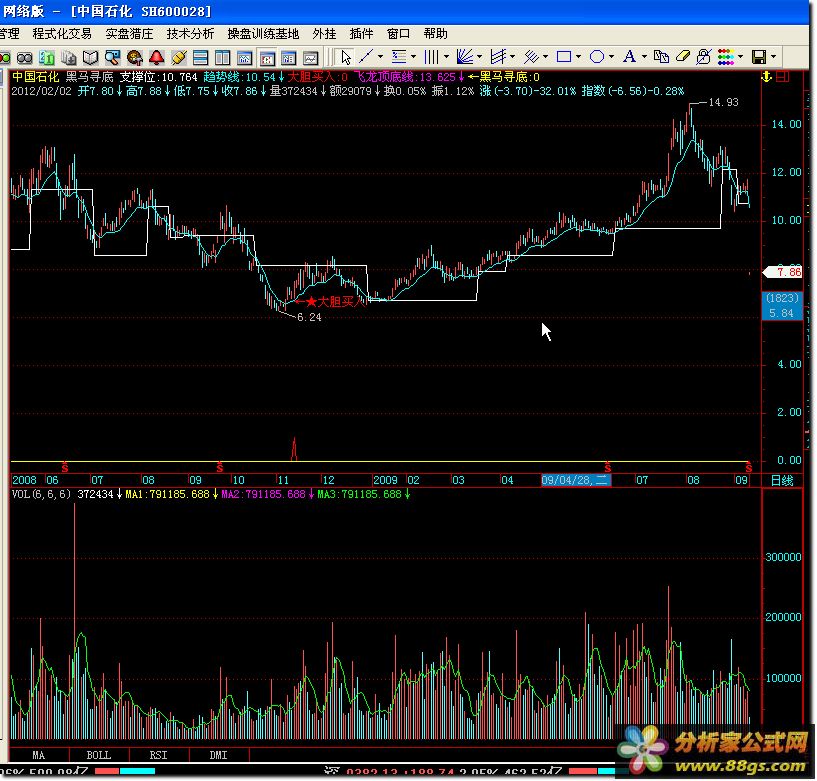Screen dimensions: 817x781
Task: Click the copy drawings icon
Action: (662, 56)
